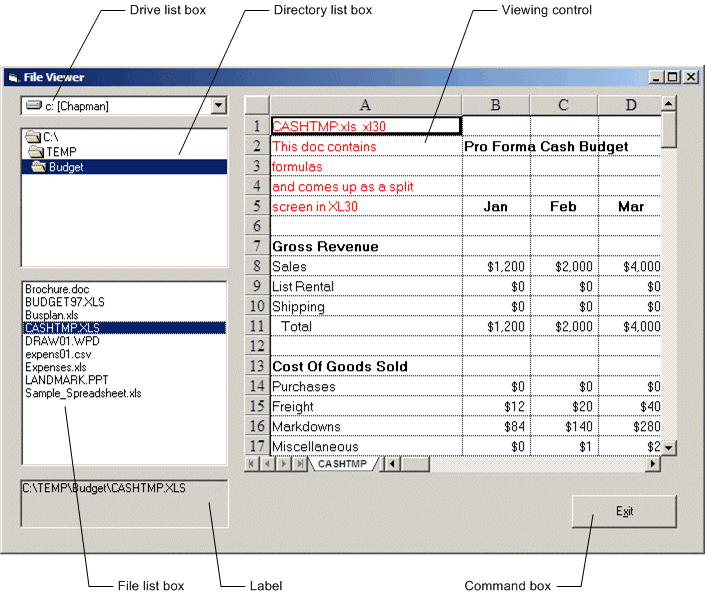The image size is (705, 594).
Task: Go to first sheet tab arrow
Action: tap(251, 464)
